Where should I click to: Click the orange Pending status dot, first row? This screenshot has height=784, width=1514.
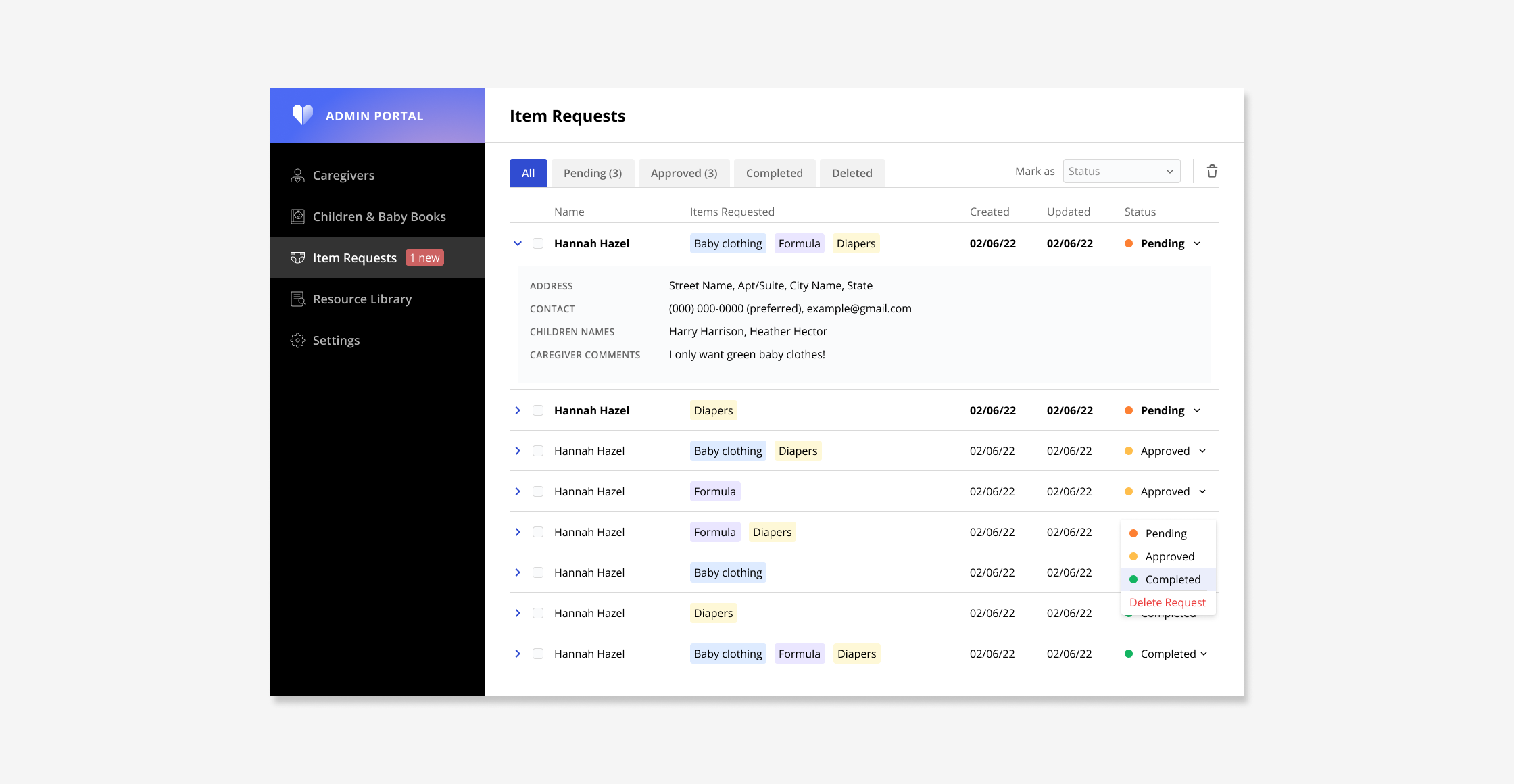point(1129,243)
